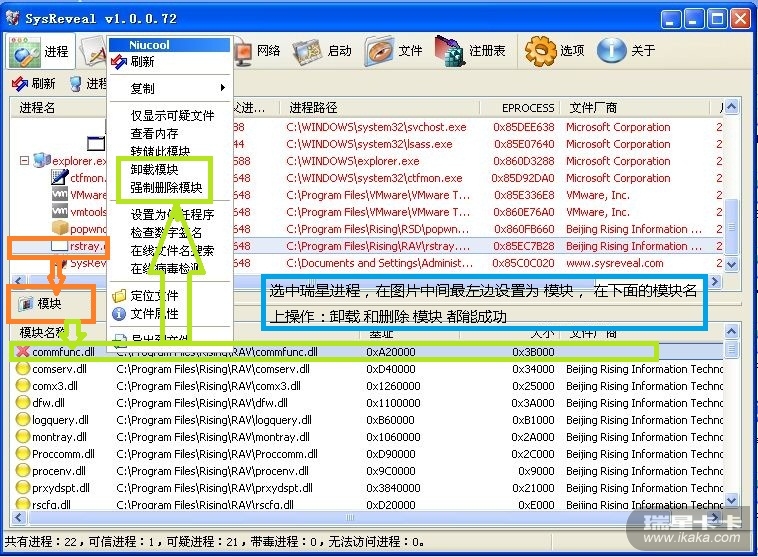
Task: Click path C:\WINDOWS\system32\svchost.exe
Action: click(376, 127)
